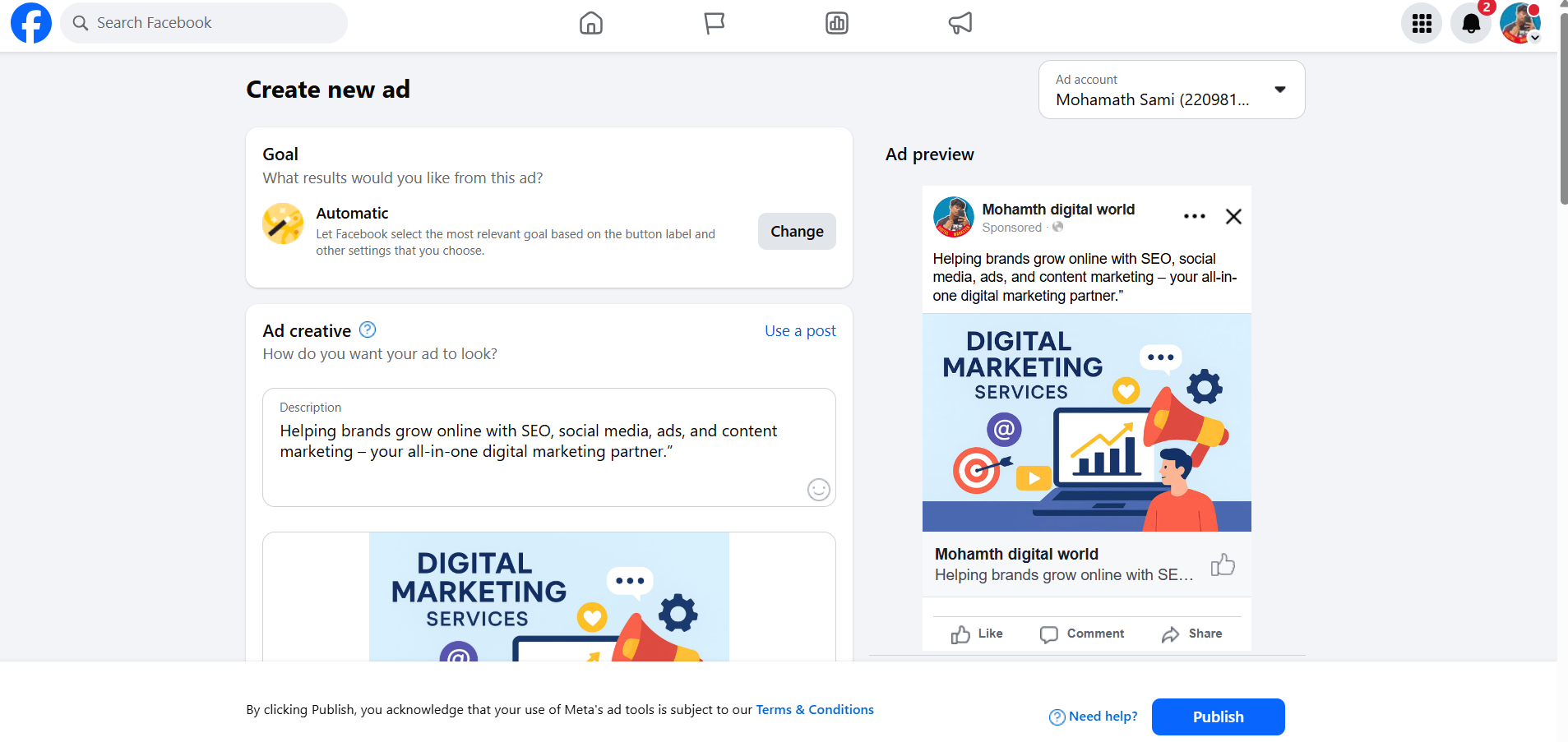Viewport: 1568px width, 742px height.
Task: Insert an emoji into the Description
Action: 818,490
